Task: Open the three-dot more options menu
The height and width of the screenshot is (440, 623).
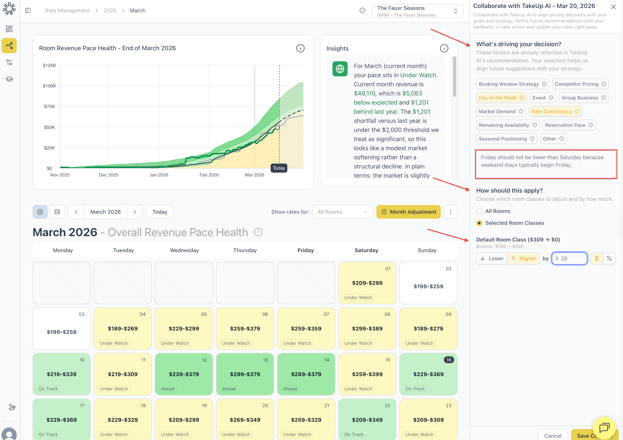Action: point(451,212)
